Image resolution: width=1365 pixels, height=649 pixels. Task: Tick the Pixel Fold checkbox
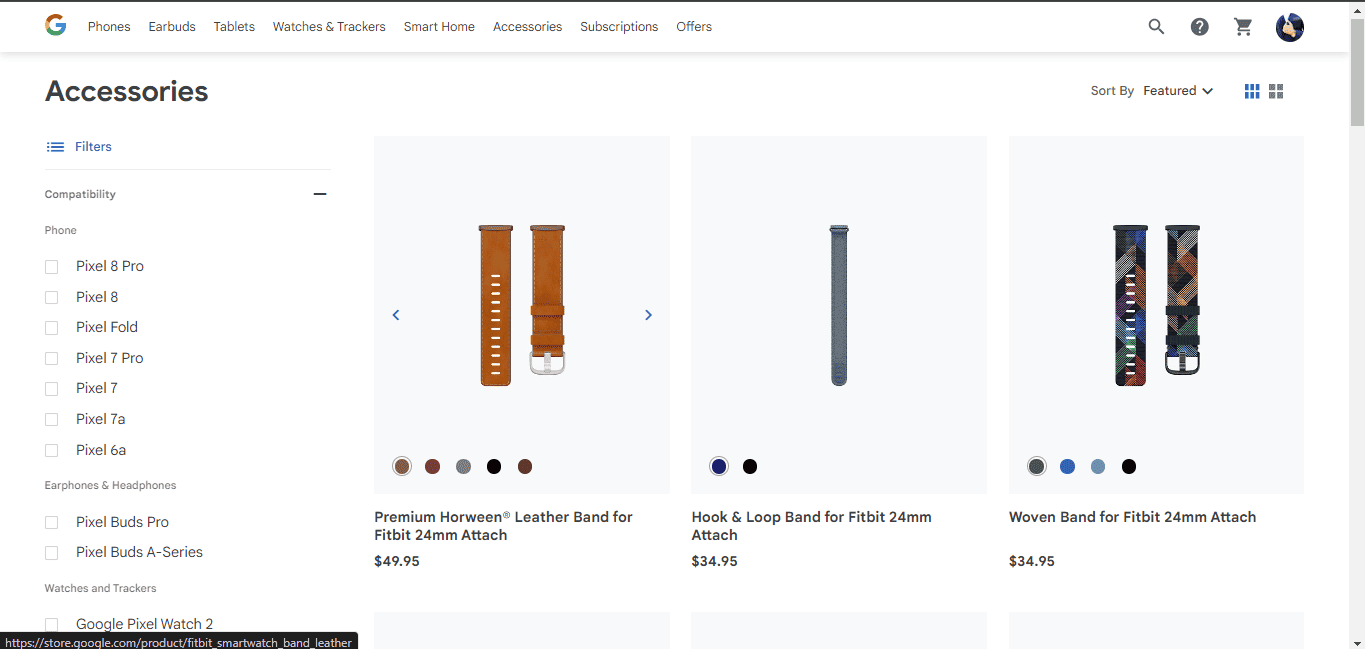(x=52, y=328)
